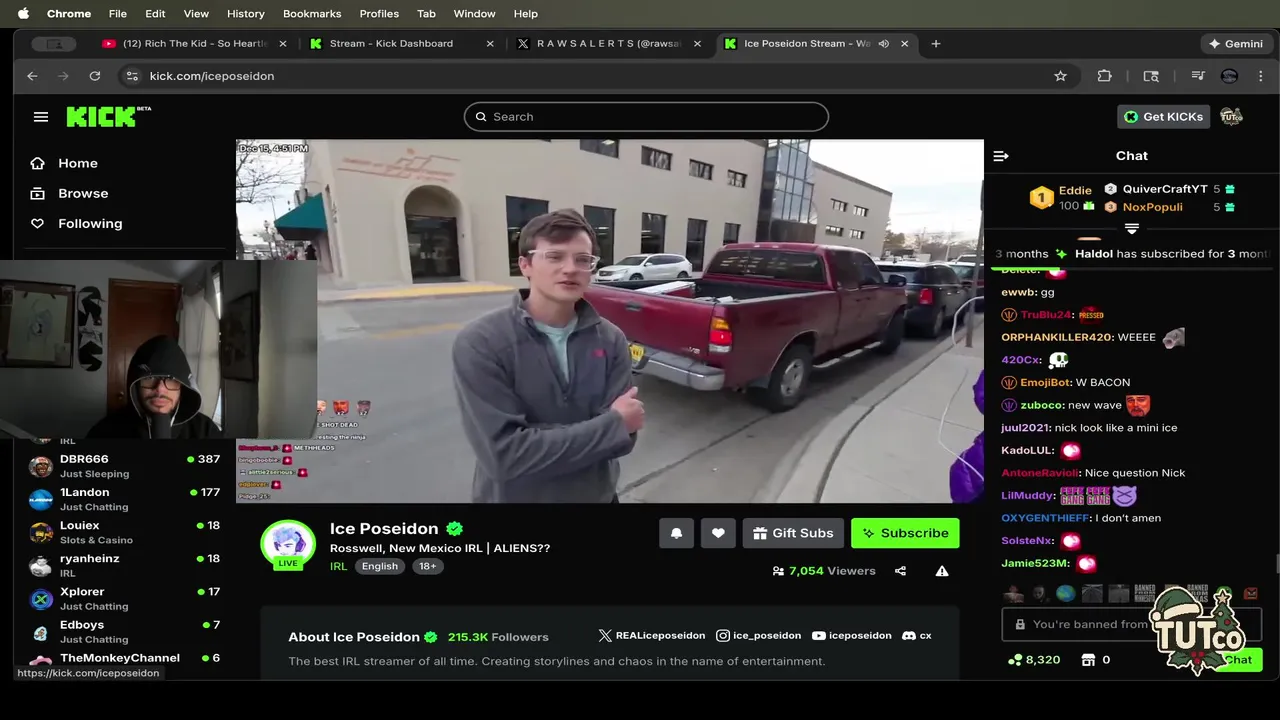
Task: Mute the Ice Poseidon Stream tab audio
Action: [x=883, y=44]
